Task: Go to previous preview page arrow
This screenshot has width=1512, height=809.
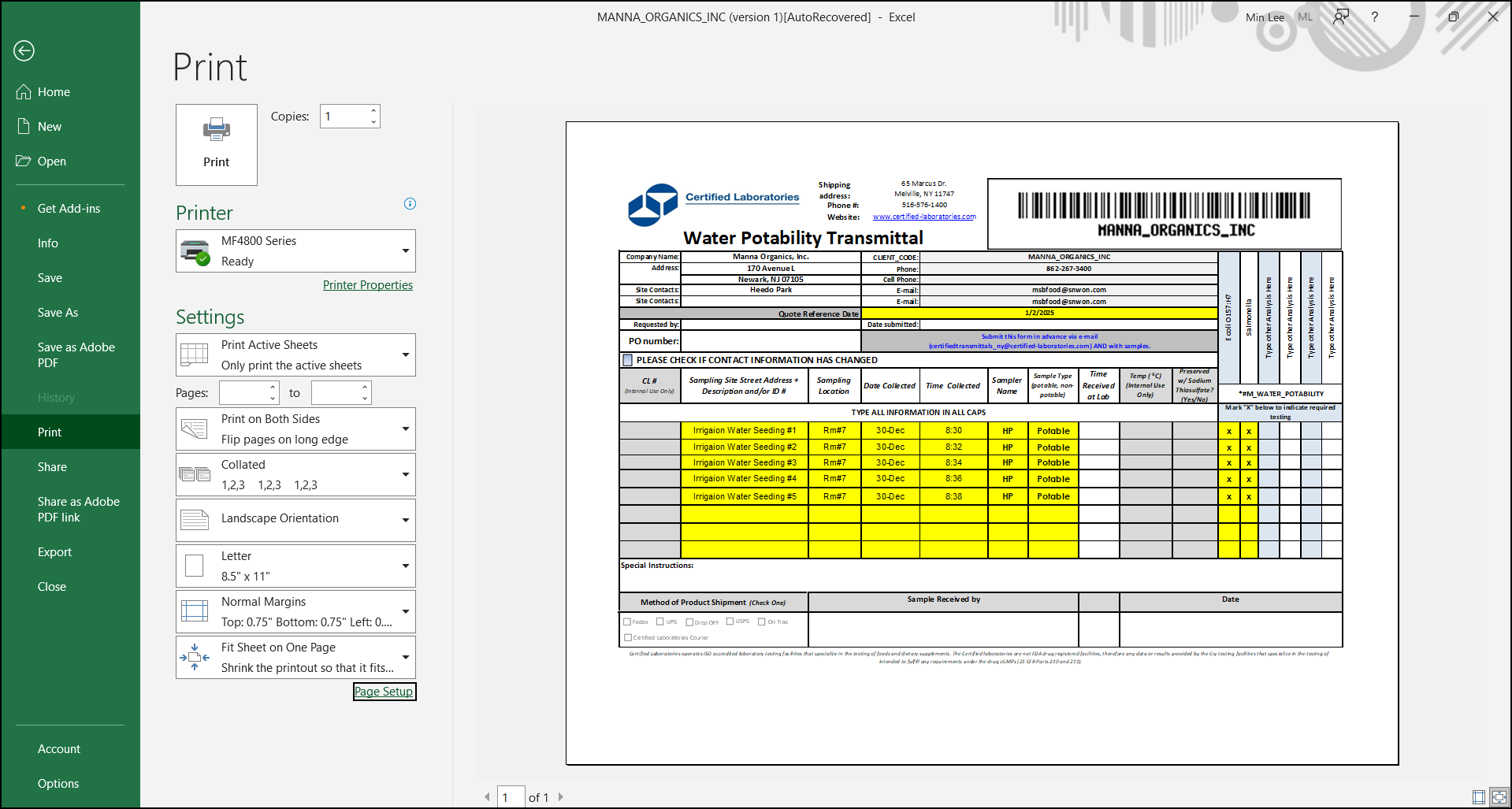Action: (x=487, y=797)
